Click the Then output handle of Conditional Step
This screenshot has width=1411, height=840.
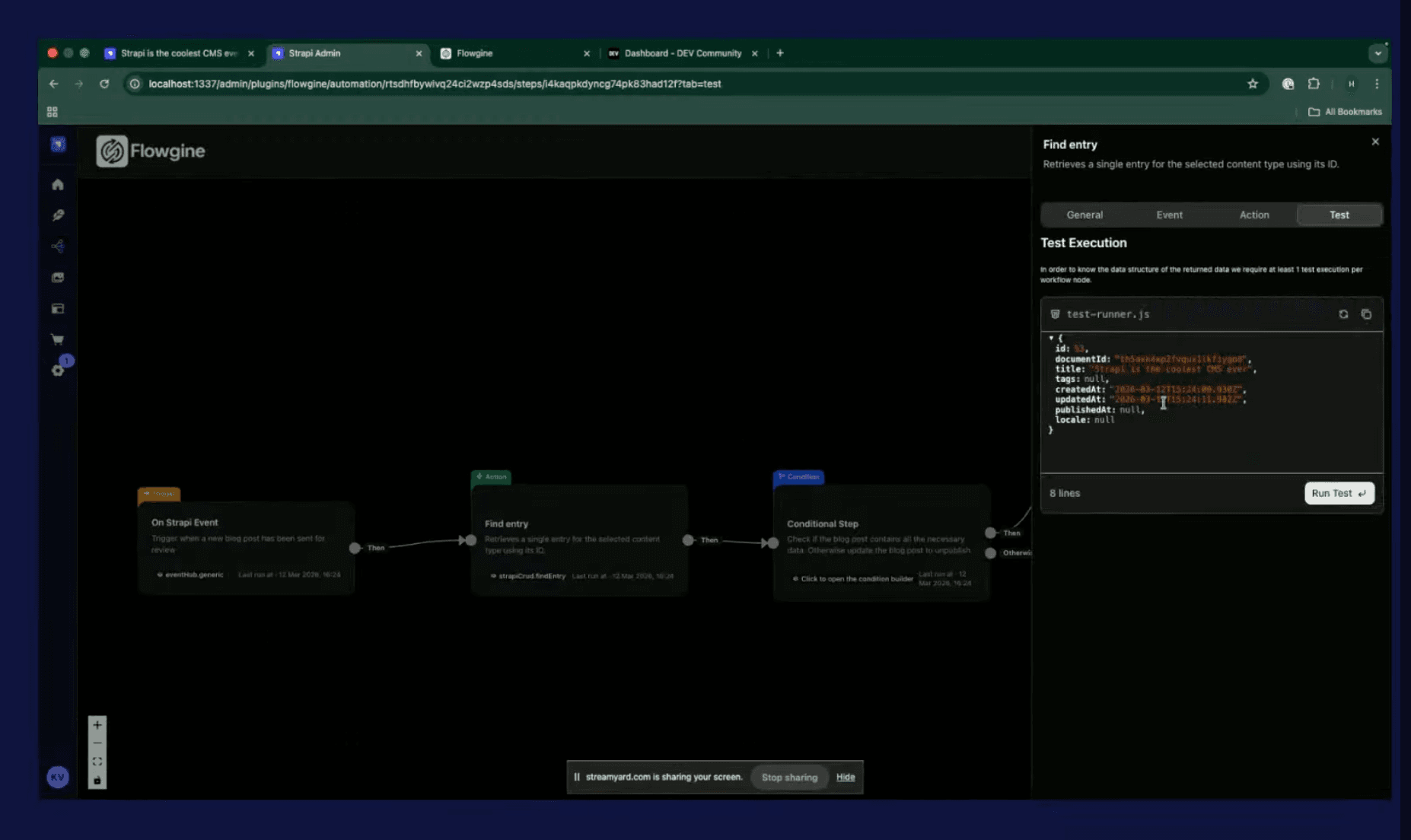990,533
